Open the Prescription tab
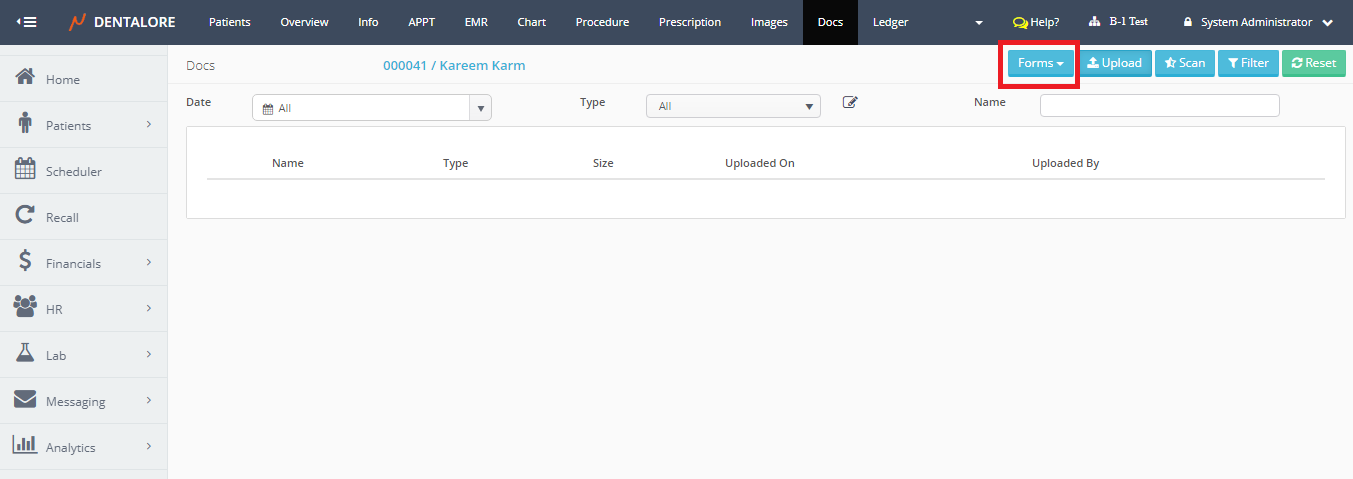 pos(689,22)
